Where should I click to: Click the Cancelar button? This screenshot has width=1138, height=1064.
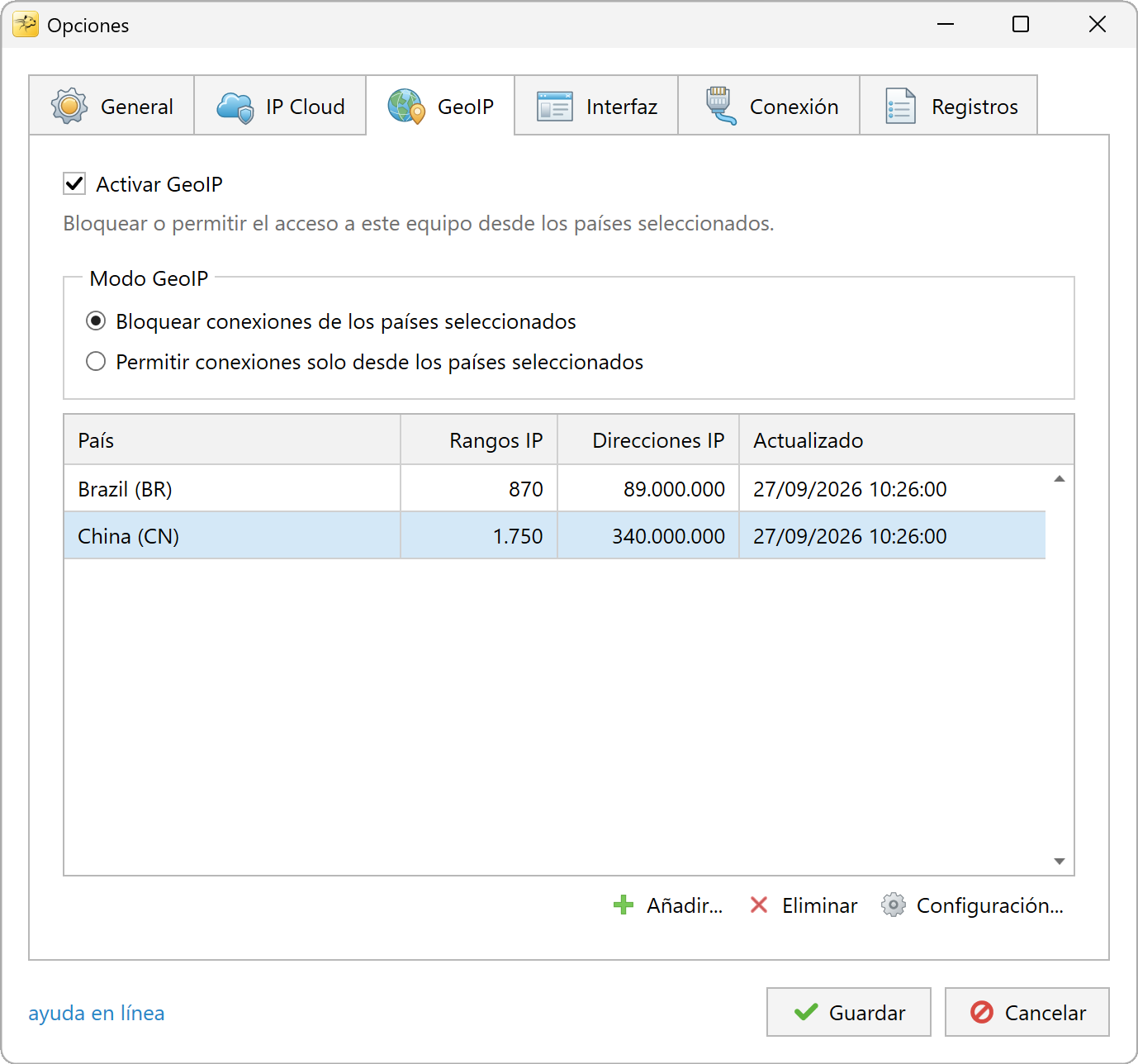pyautogui.click(x=1027, y=1012)
